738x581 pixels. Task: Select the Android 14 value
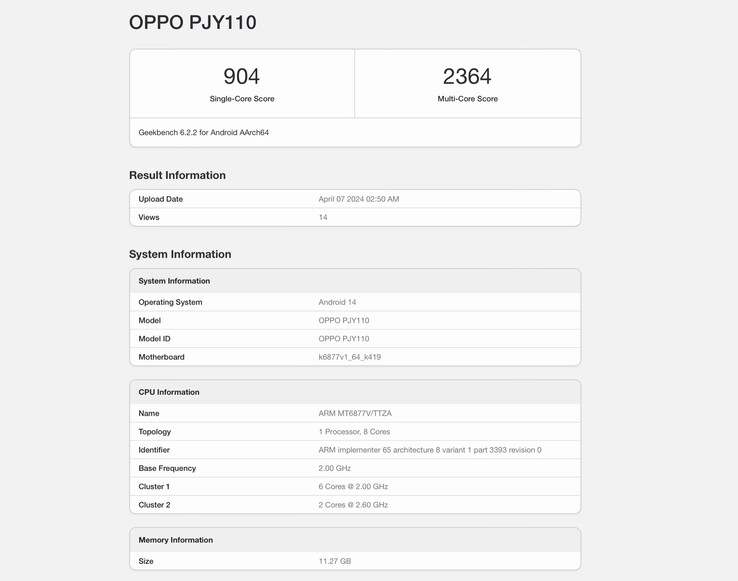point(337,302)
